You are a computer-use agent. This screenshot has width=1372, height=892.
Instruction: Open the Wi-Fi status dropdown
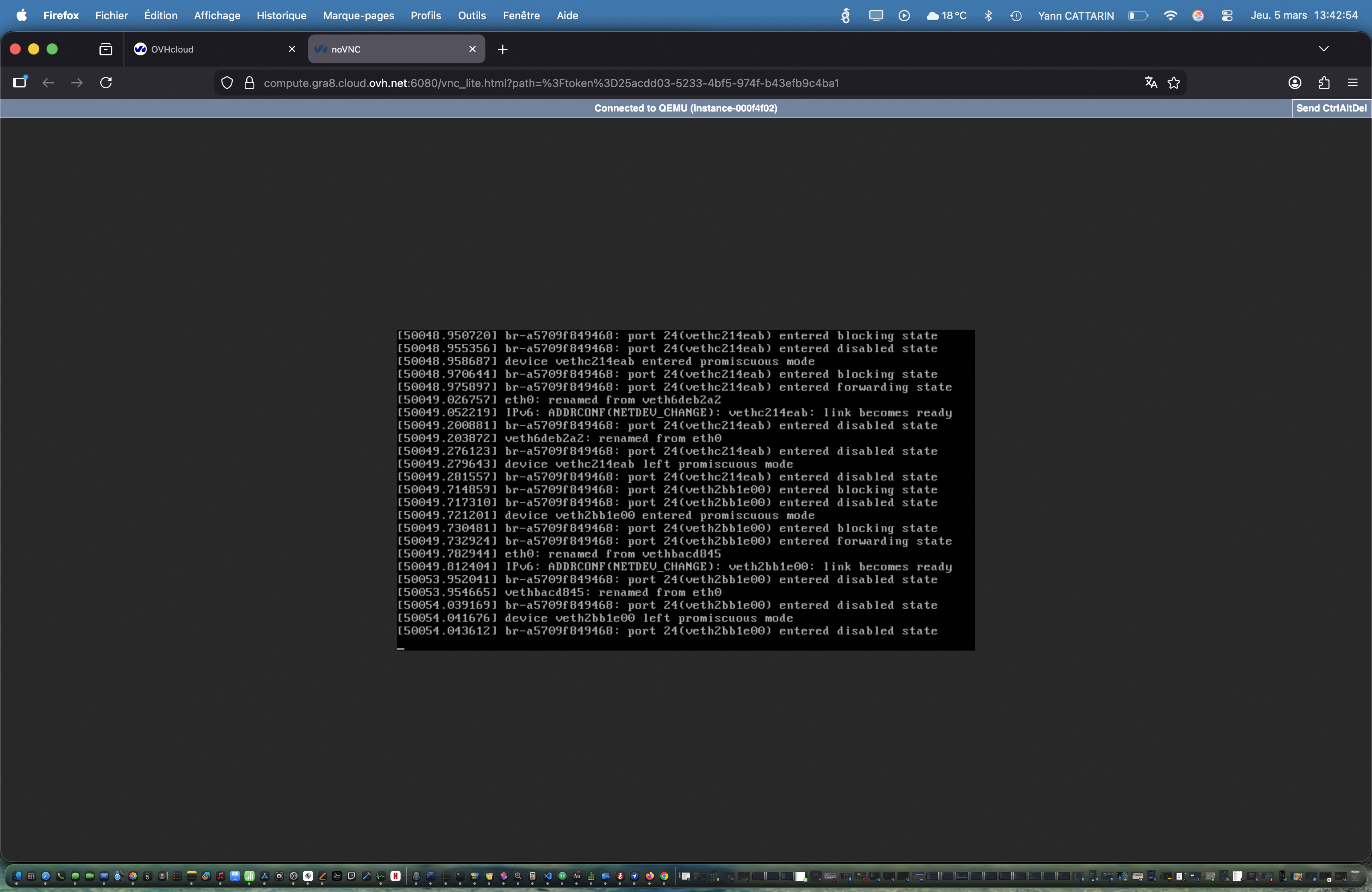[x=1170, y=16]
